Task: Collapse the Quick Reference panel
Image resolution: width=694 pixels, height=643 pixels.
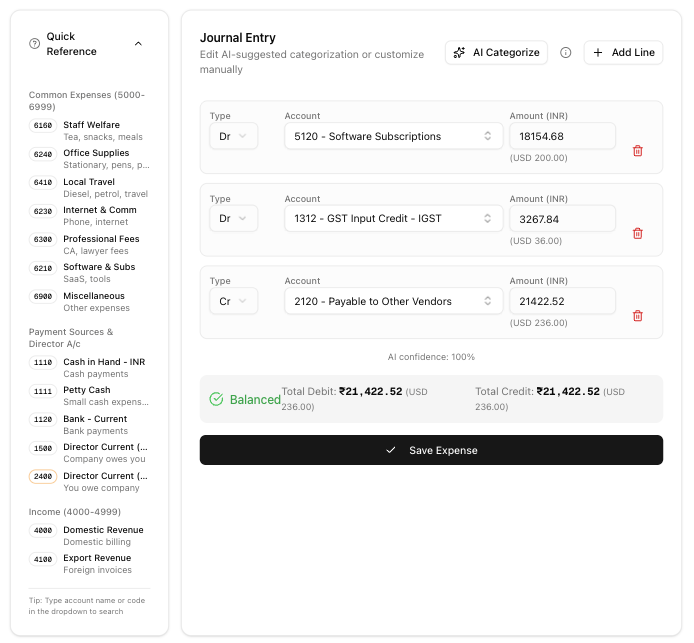Action: coord(138,44)
